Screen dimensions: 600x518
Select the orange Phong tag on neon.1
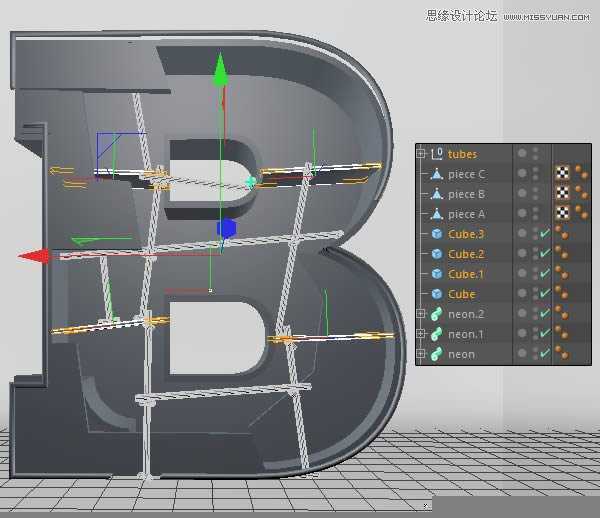[562, 333]
